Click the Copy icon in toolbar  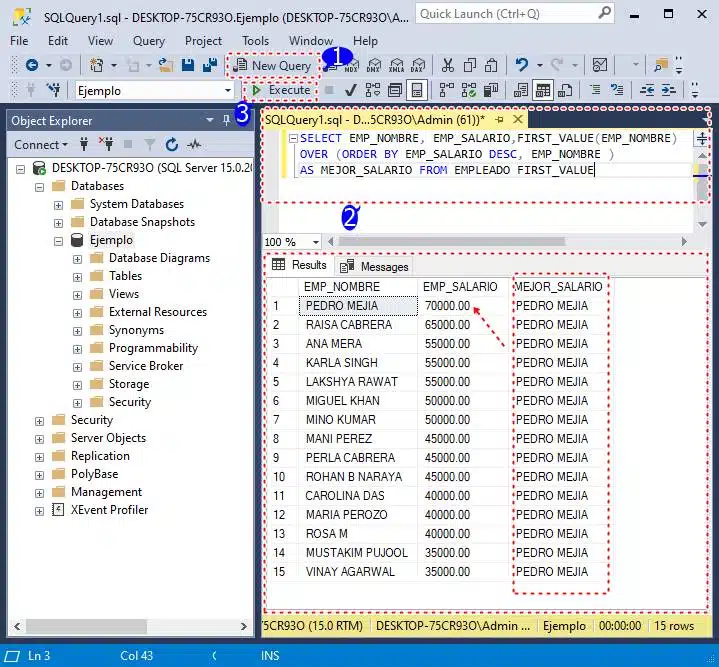[470, 65]
